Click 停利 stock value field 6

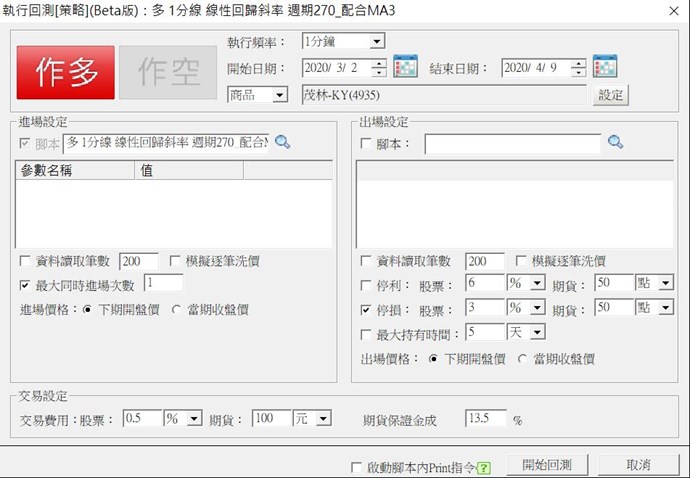pos(484,283)
